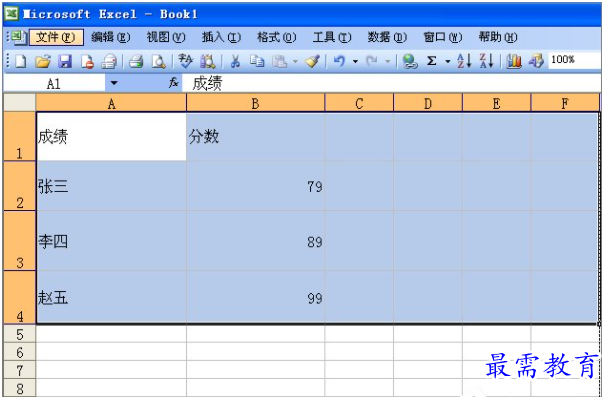Click the insert function fx button
This screenshot has width=607, height=397.
173,82
